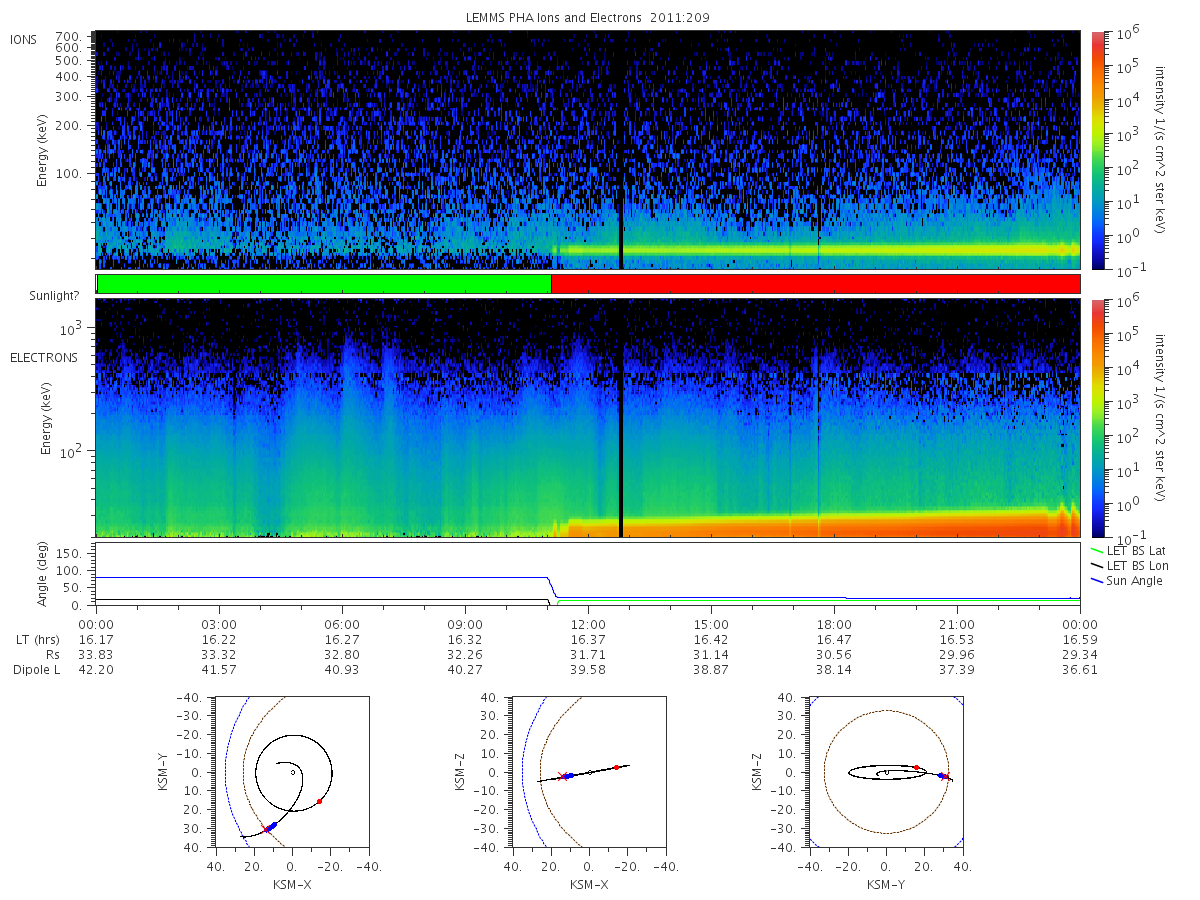Click the red Sunlight bar segment
The height and width of the screenshot is (900, 1200).
[815, 284]
